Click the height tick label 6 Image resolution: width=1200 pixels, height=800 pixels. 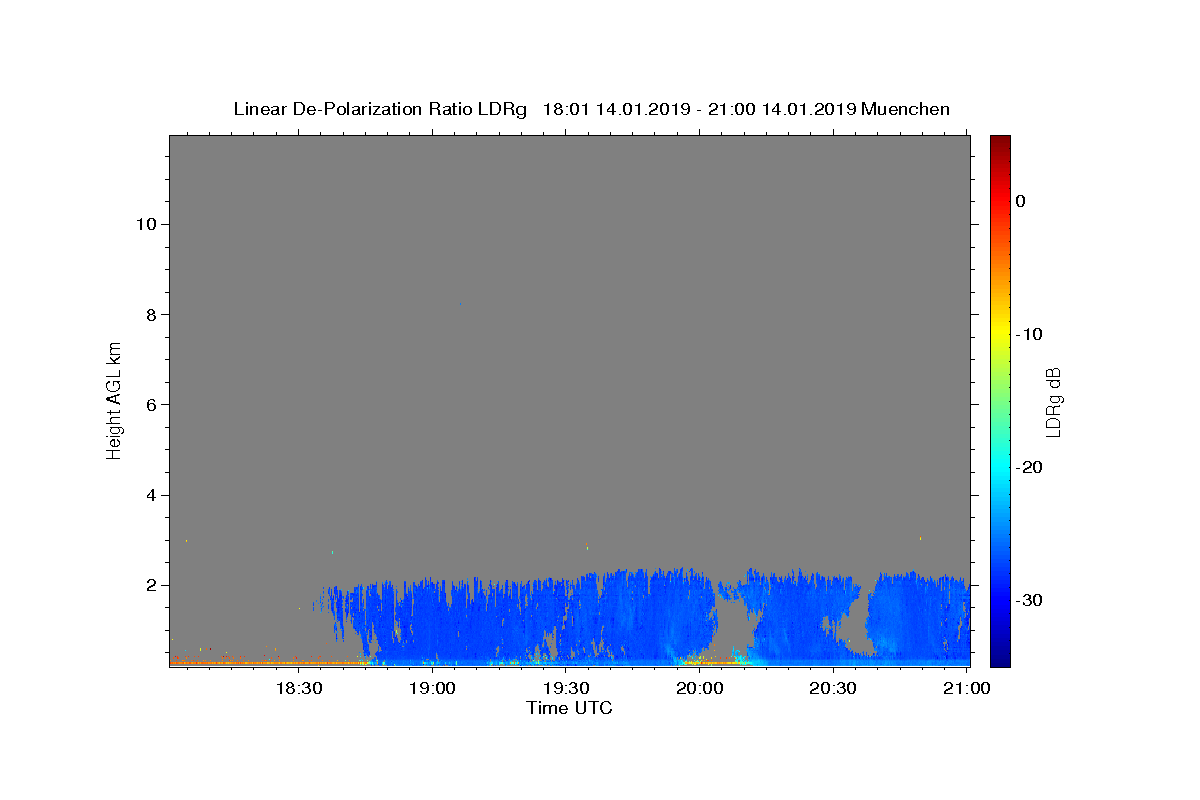pos(150,404)
